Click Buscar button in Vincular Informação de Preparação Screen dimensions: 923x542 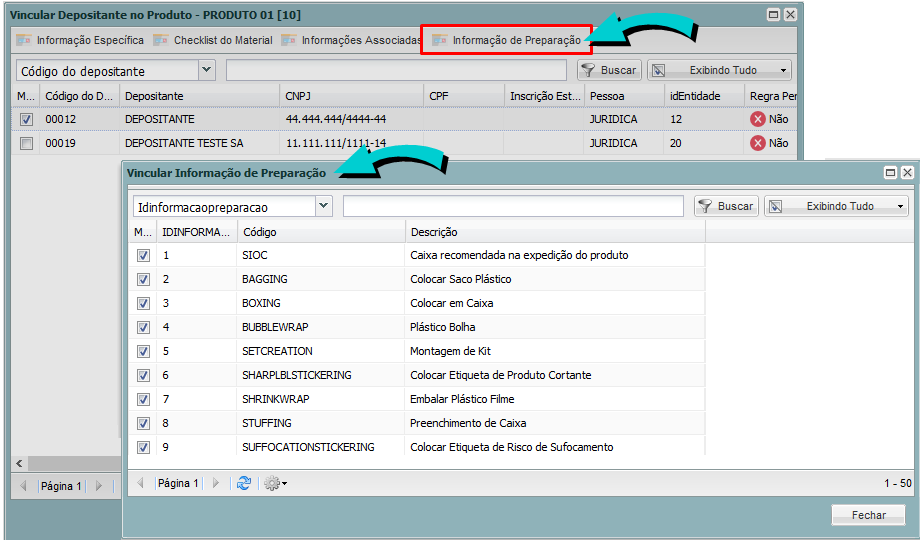coord(726,206)
